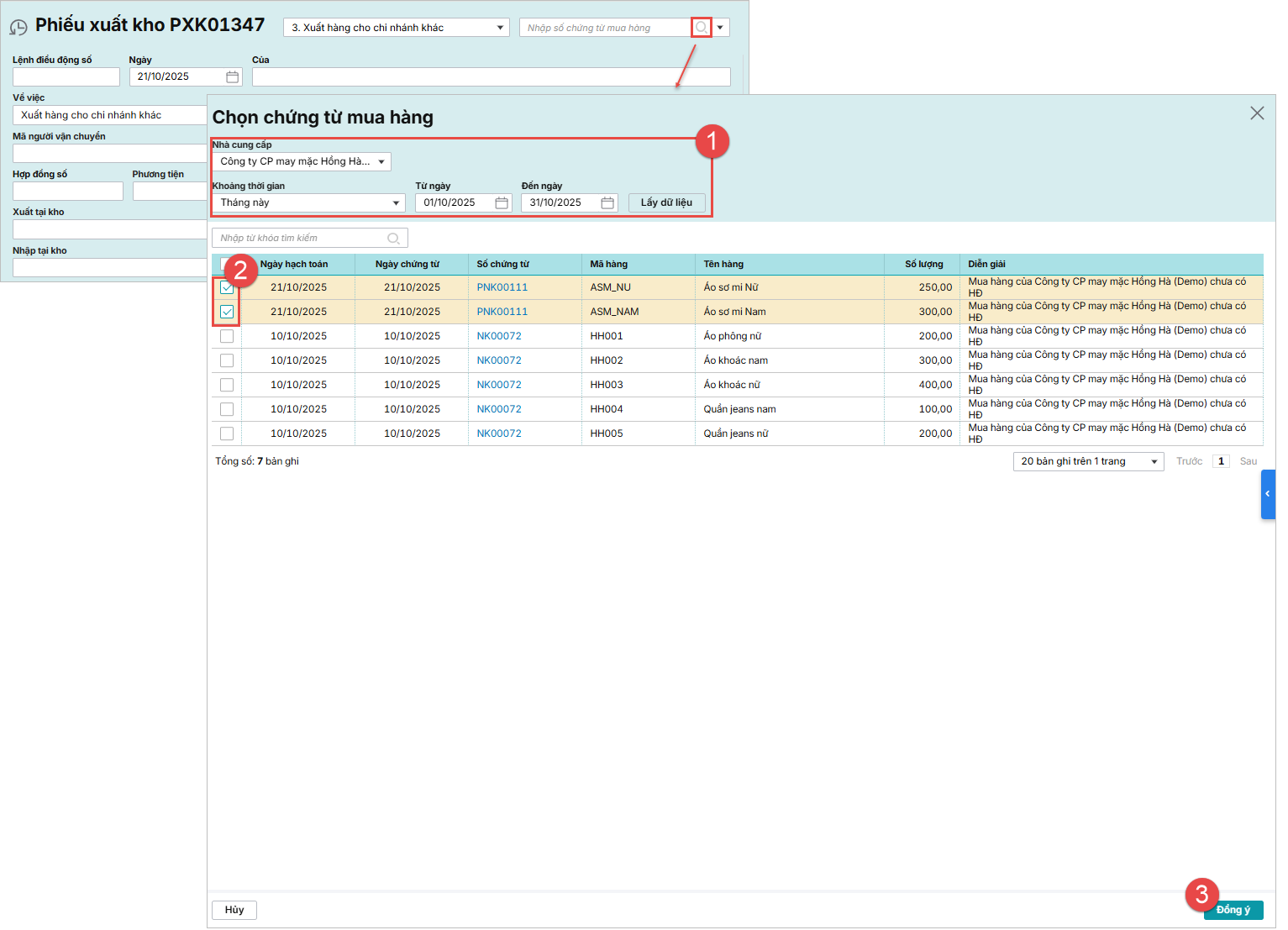Open the records per page dropdown
Viewport: 1288px width, 930px height.
[1088, 461]
